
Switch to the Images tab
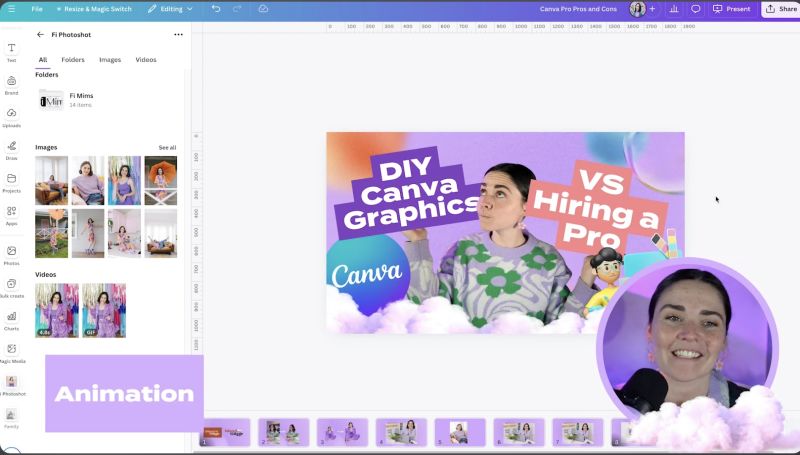[110, 60]
